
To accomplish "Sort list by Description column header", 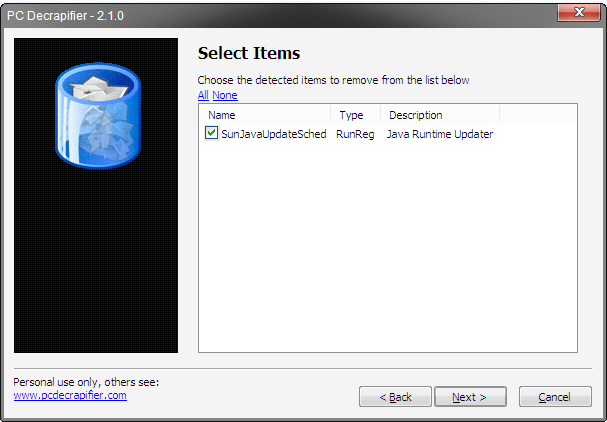I will point(440,115).
